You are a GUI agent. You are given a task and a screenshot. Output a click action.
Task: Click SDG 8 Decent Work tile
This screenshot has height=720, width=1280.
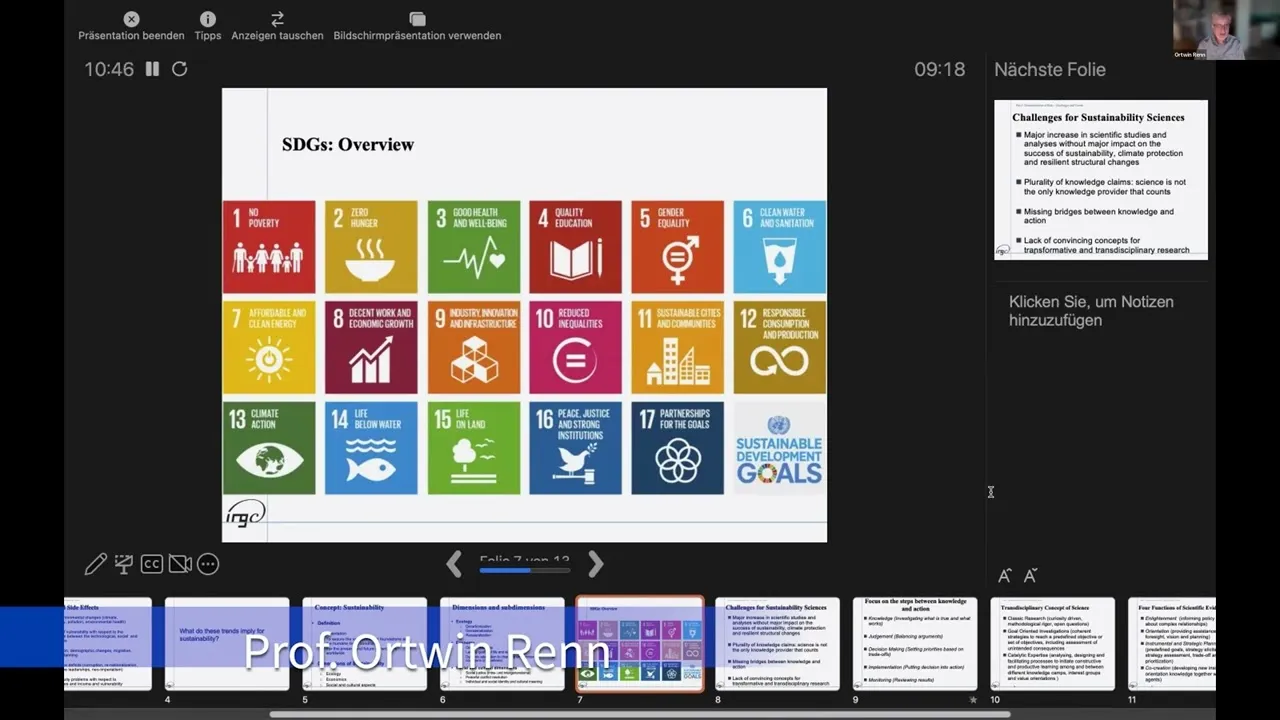tap(371, 348)
